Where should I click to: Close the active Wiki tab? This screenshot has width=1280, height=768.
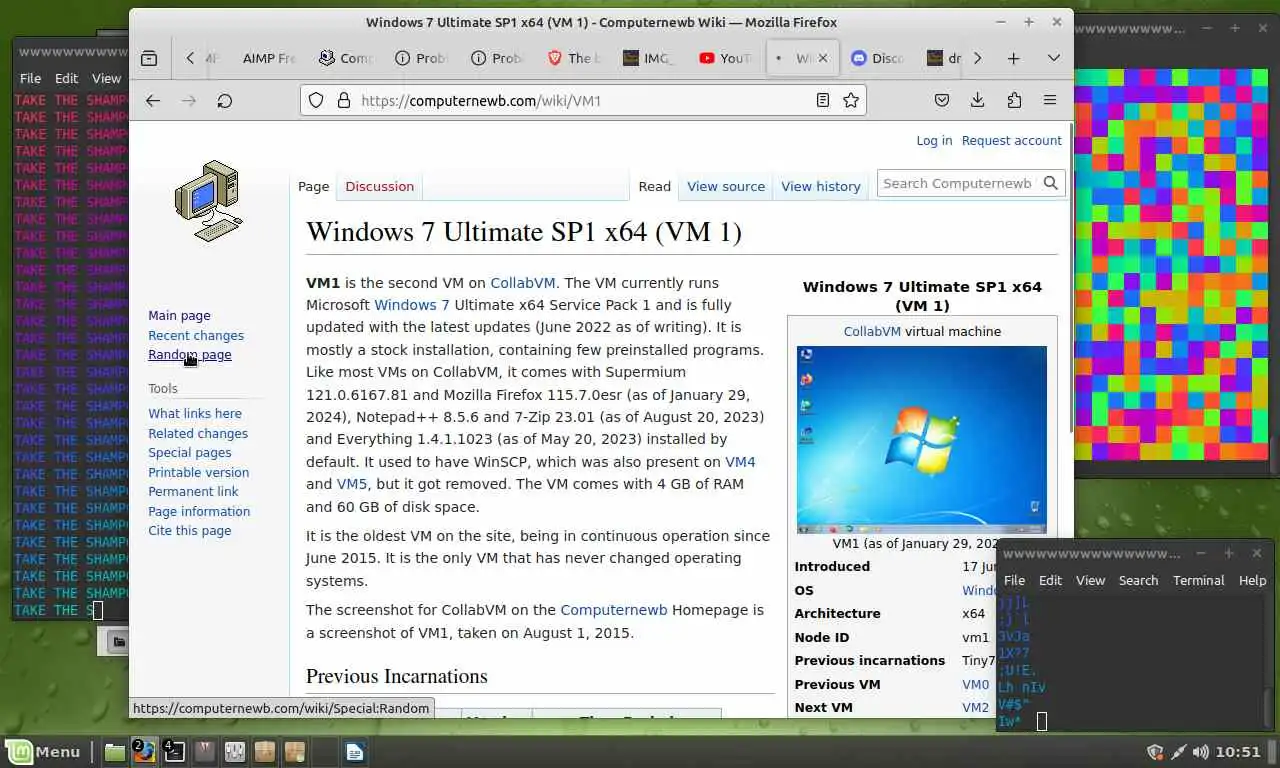823,58
